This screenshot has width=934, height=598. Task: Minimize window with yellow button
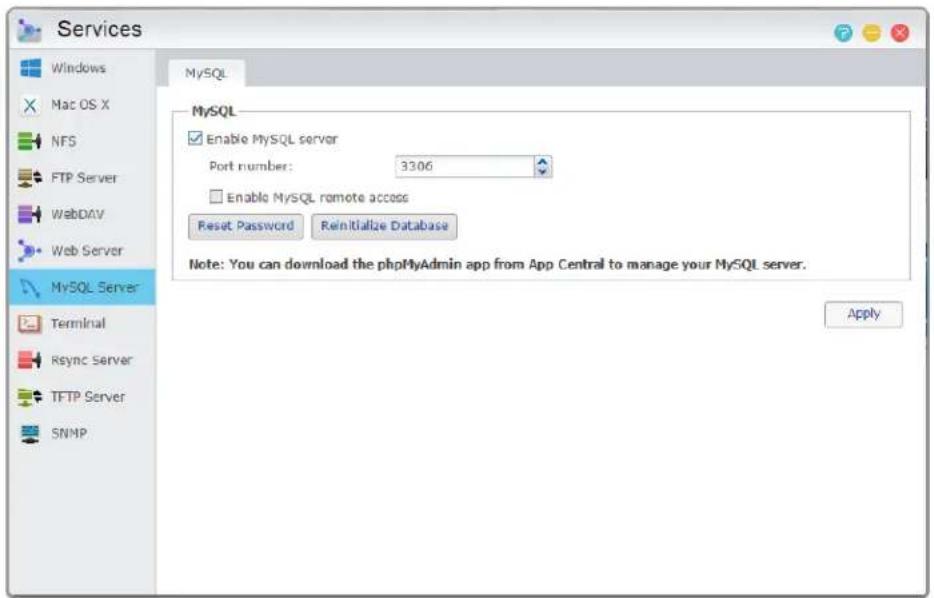(871, 33)
